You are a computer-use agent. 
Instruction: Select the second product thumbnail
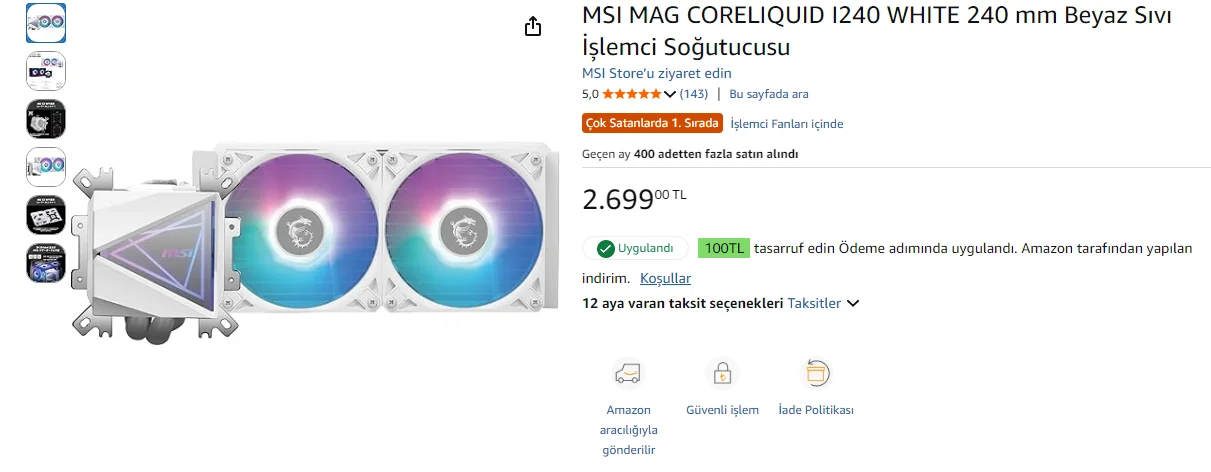(45, 71)
